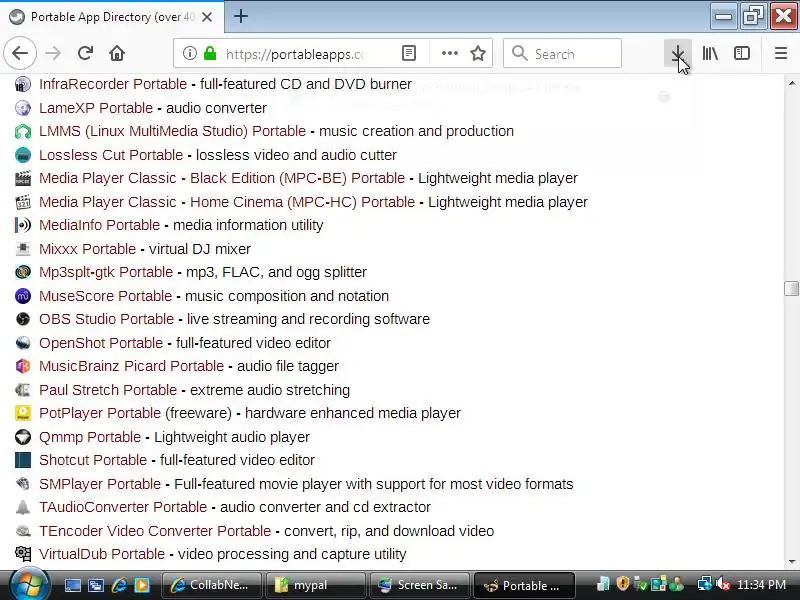Open TEncoder Video Converter Portable link

tap(155, 531)
